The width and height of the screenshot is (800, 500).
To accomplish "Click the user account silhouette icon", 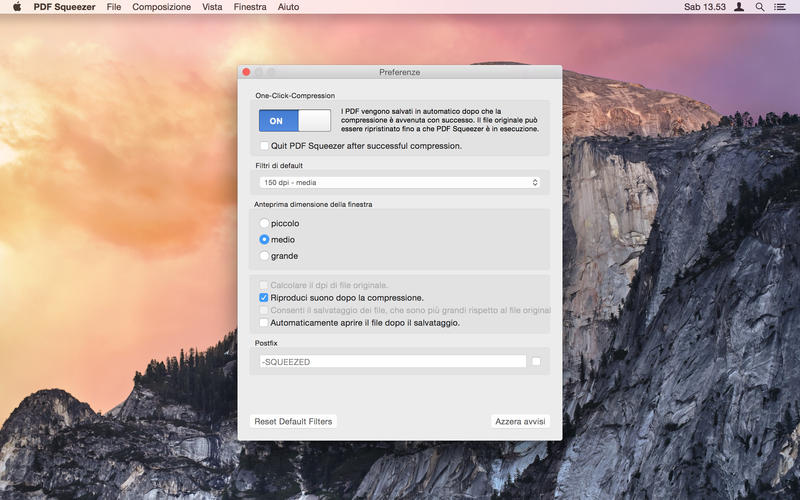I will coord(739,7).
